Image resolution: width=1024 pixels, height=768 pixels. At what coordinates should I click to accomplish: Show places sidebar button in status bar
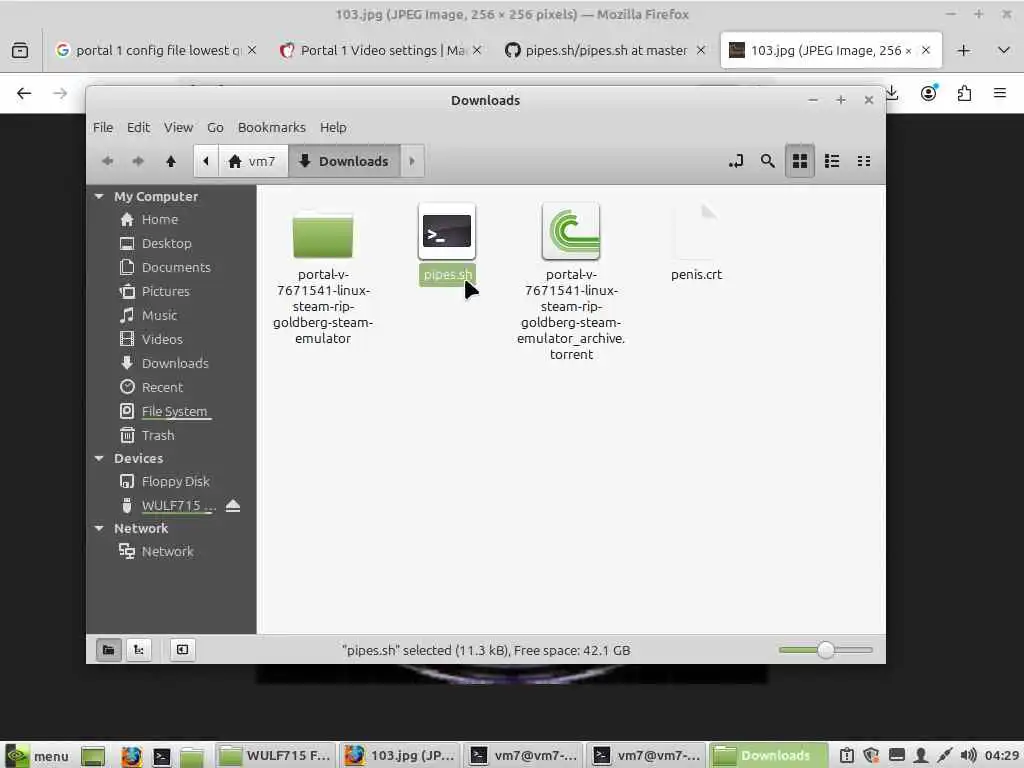tap(108, 650)
